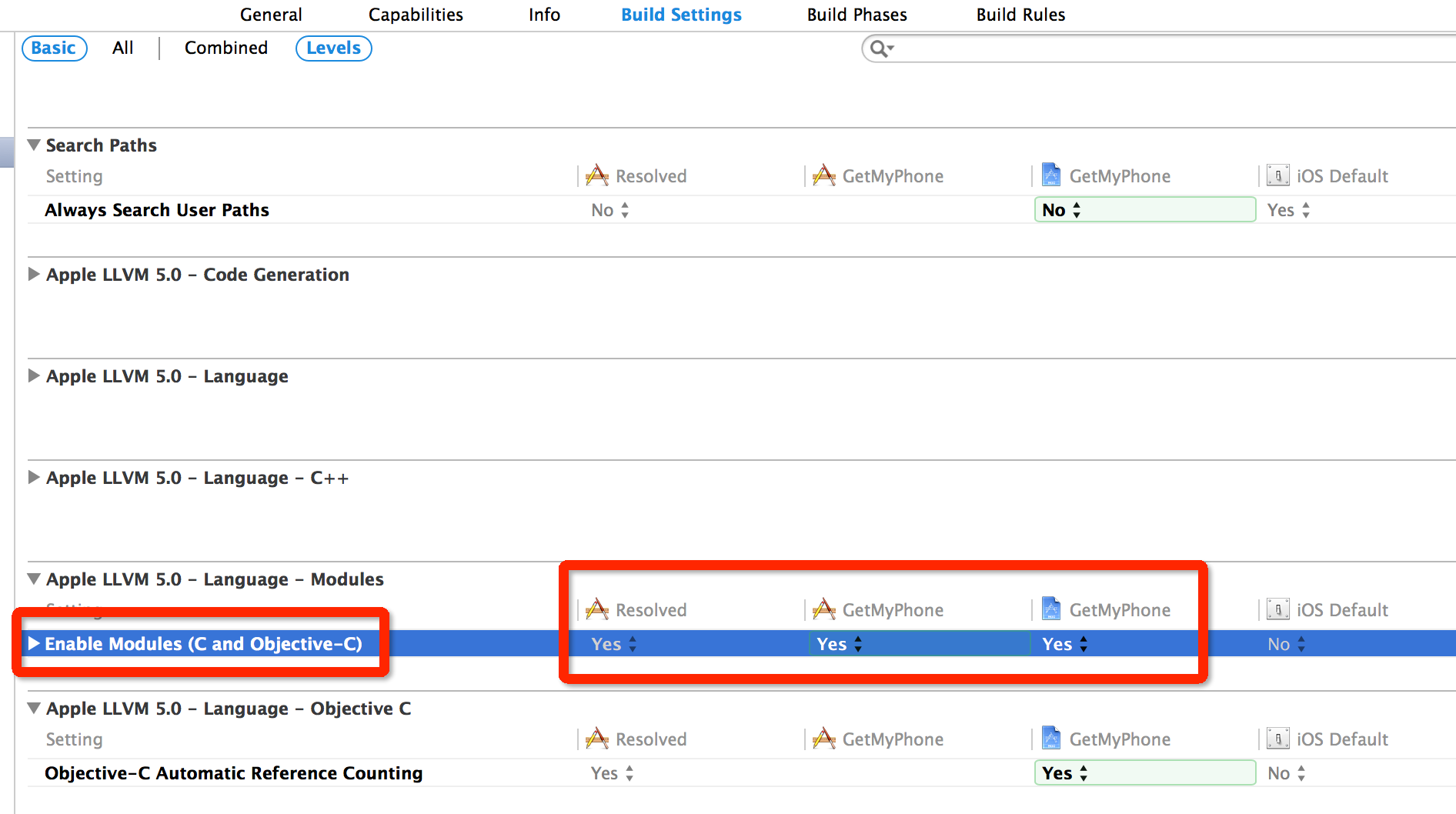1456x814 pixels.
Task: Click Apple LLVM 5.0 – Language – C++ title
Action: coord(198,478)
